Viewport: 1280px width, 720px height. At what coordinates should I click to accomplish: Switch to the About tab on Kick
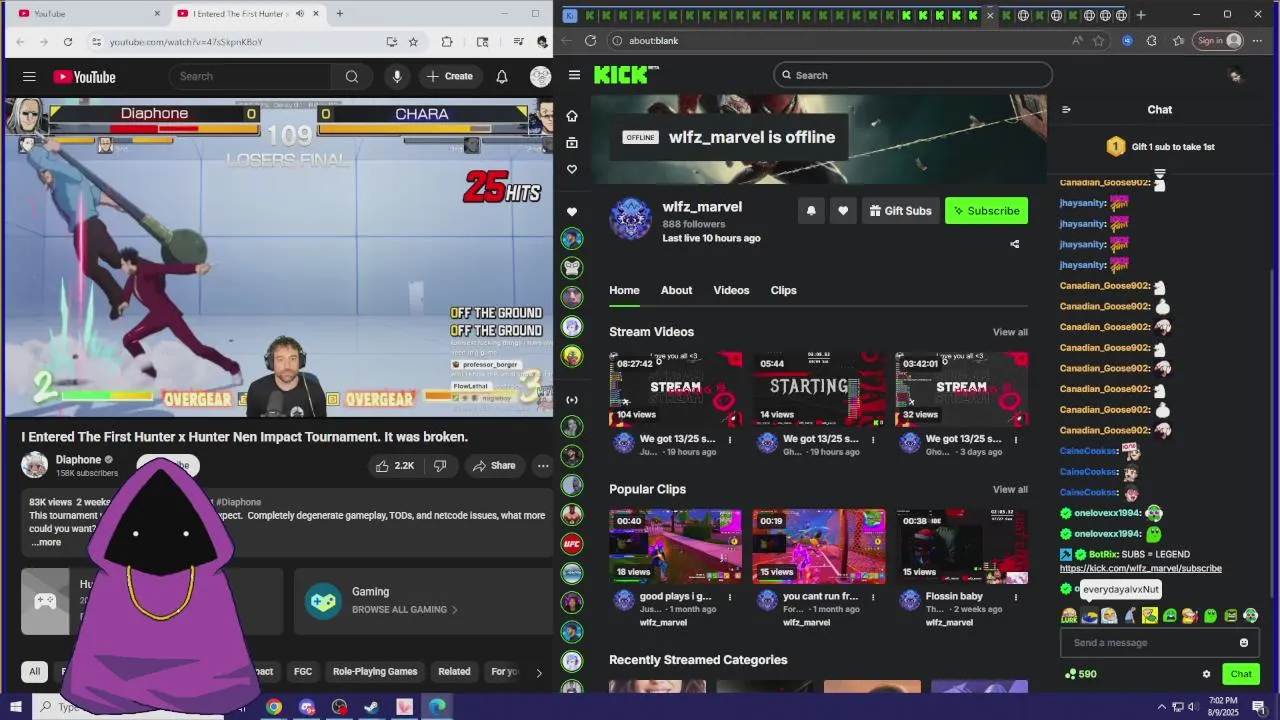click(x=676, y=290)
